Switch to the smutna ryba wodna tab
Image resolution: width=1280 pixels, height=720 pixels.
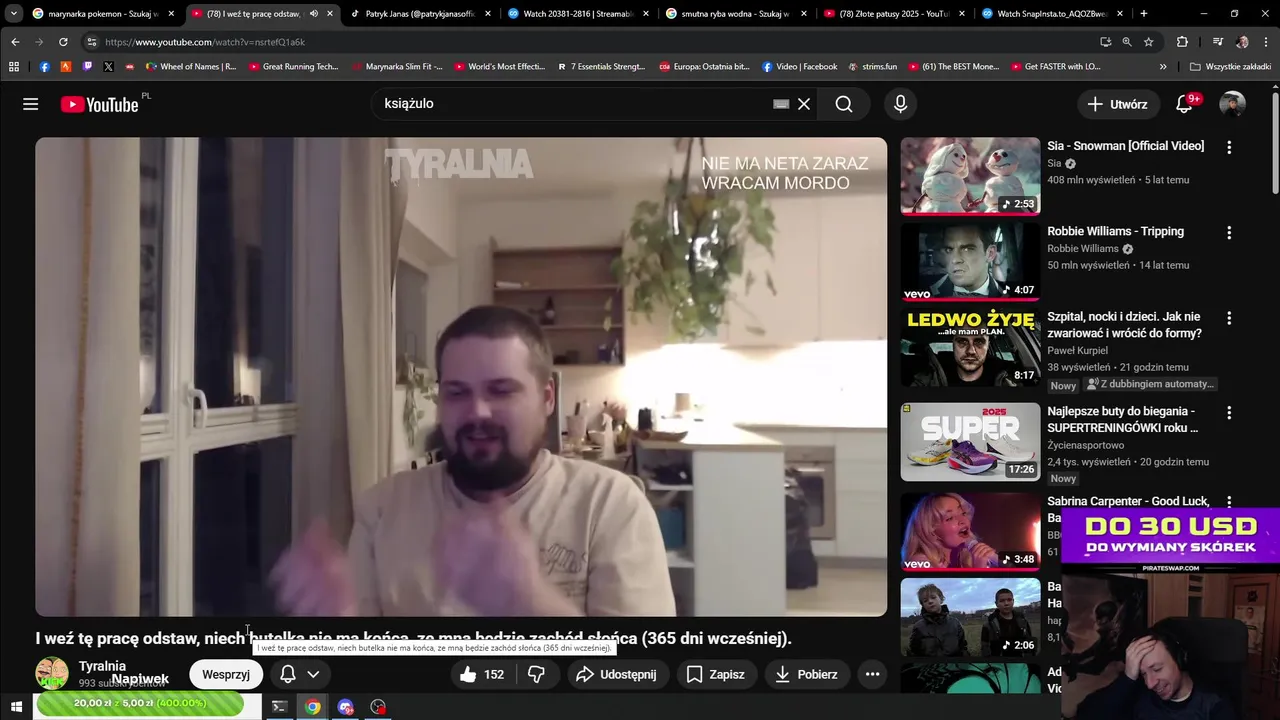(x=737, y=14)
